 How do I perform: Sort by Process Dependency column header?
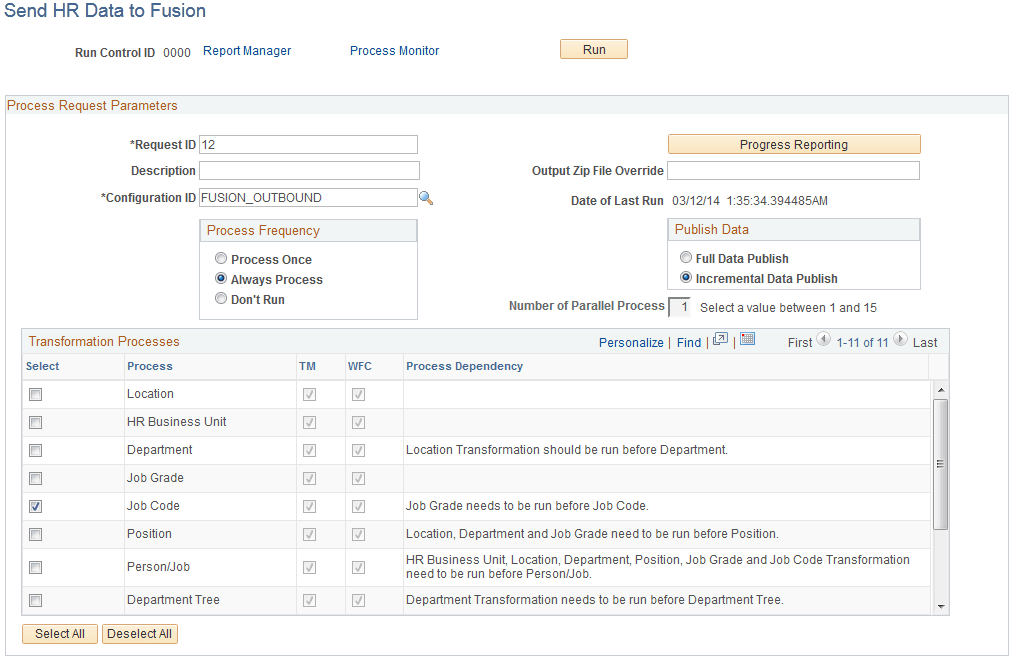tap(464, 366)
